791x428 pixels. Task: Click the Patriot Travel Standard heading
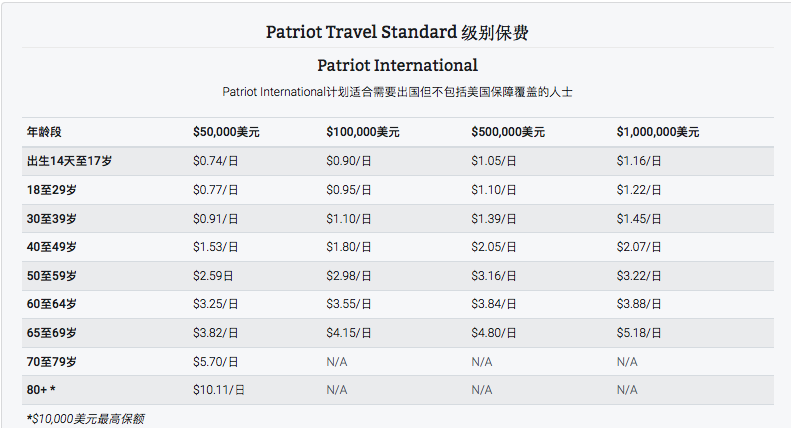(397, 32)
